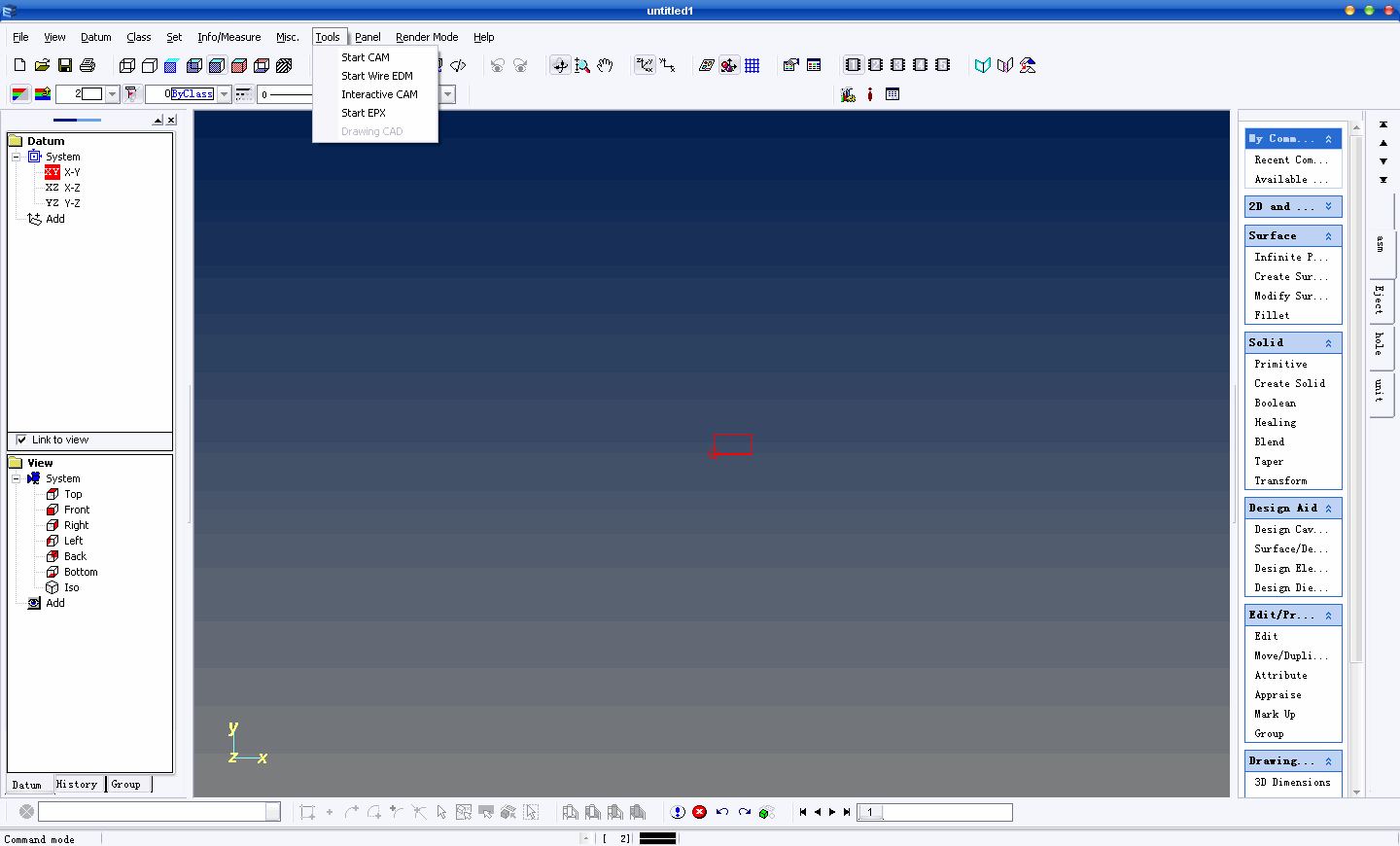This screenshot has height=846, width=1400.
Task: Select the Front view in tree
Action: tap(68, 510)
